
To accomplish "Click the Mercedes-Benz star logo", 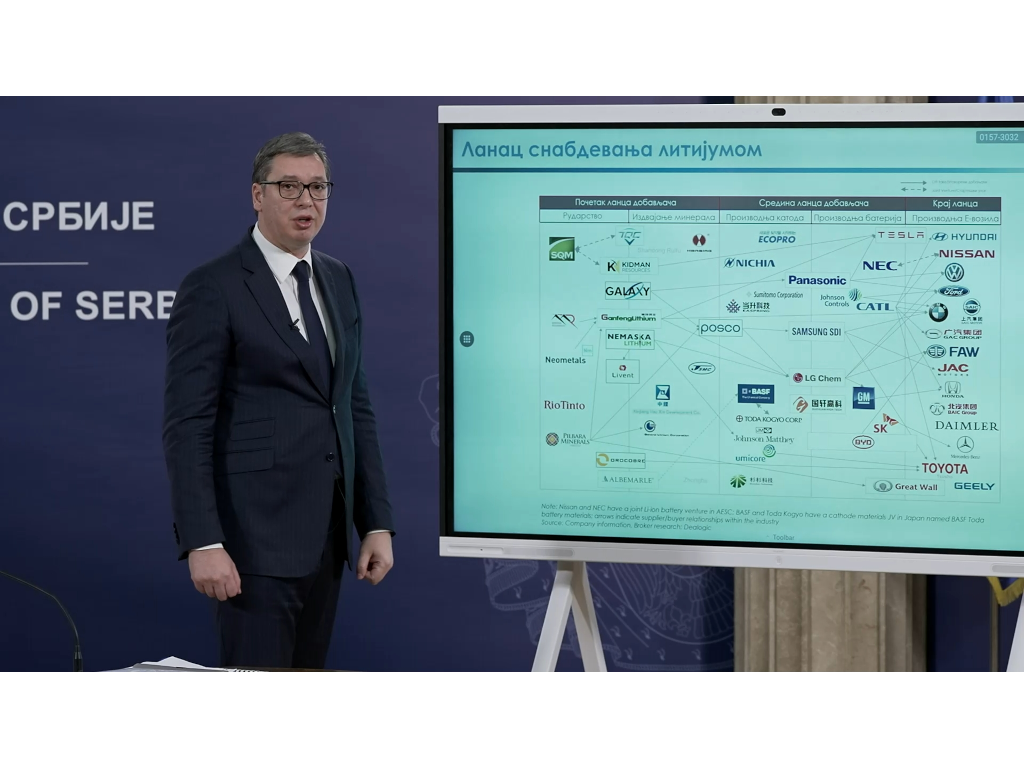I will tap(965, 444).
